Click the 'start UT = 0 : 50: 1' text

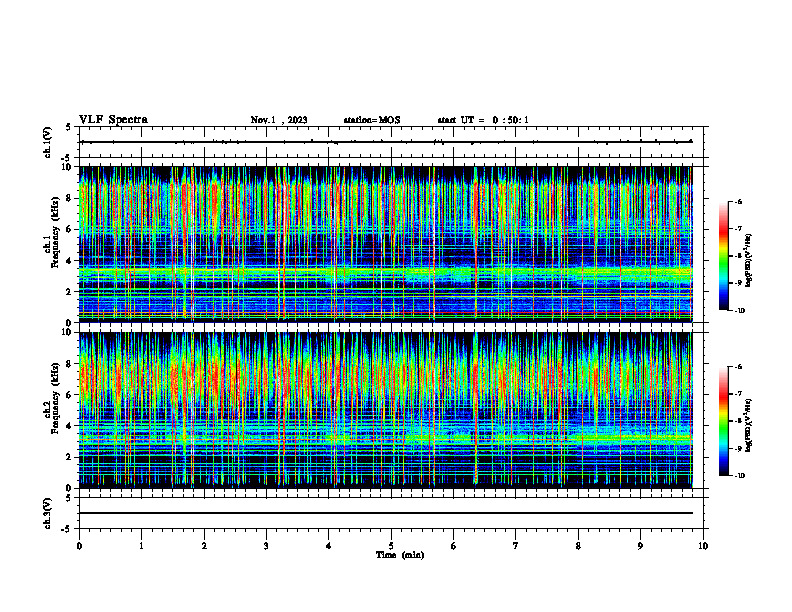pos(483,120)
